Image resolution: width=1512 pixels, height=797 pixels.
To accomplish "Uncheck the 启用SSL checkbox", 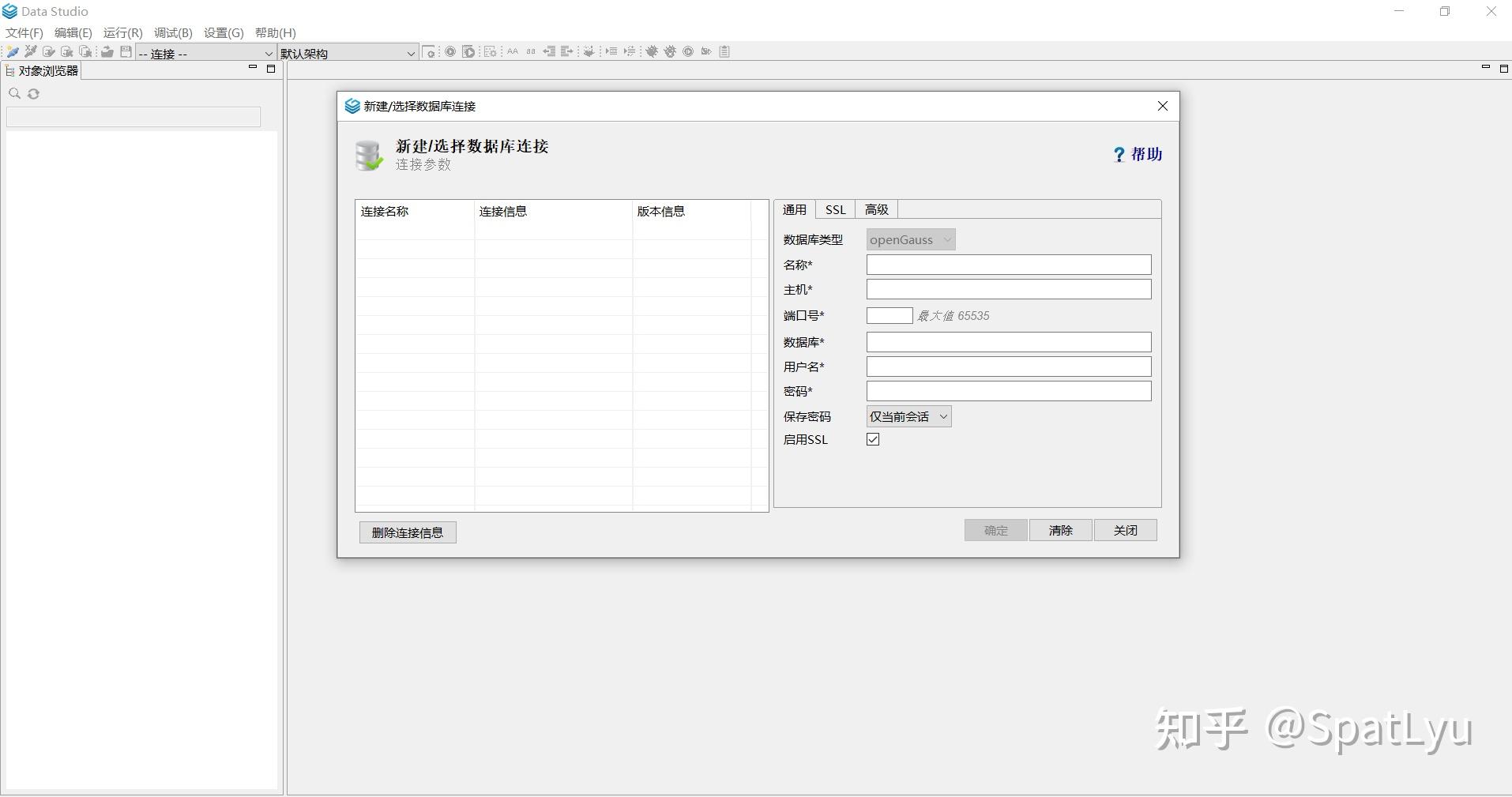I will click(871, 439).
